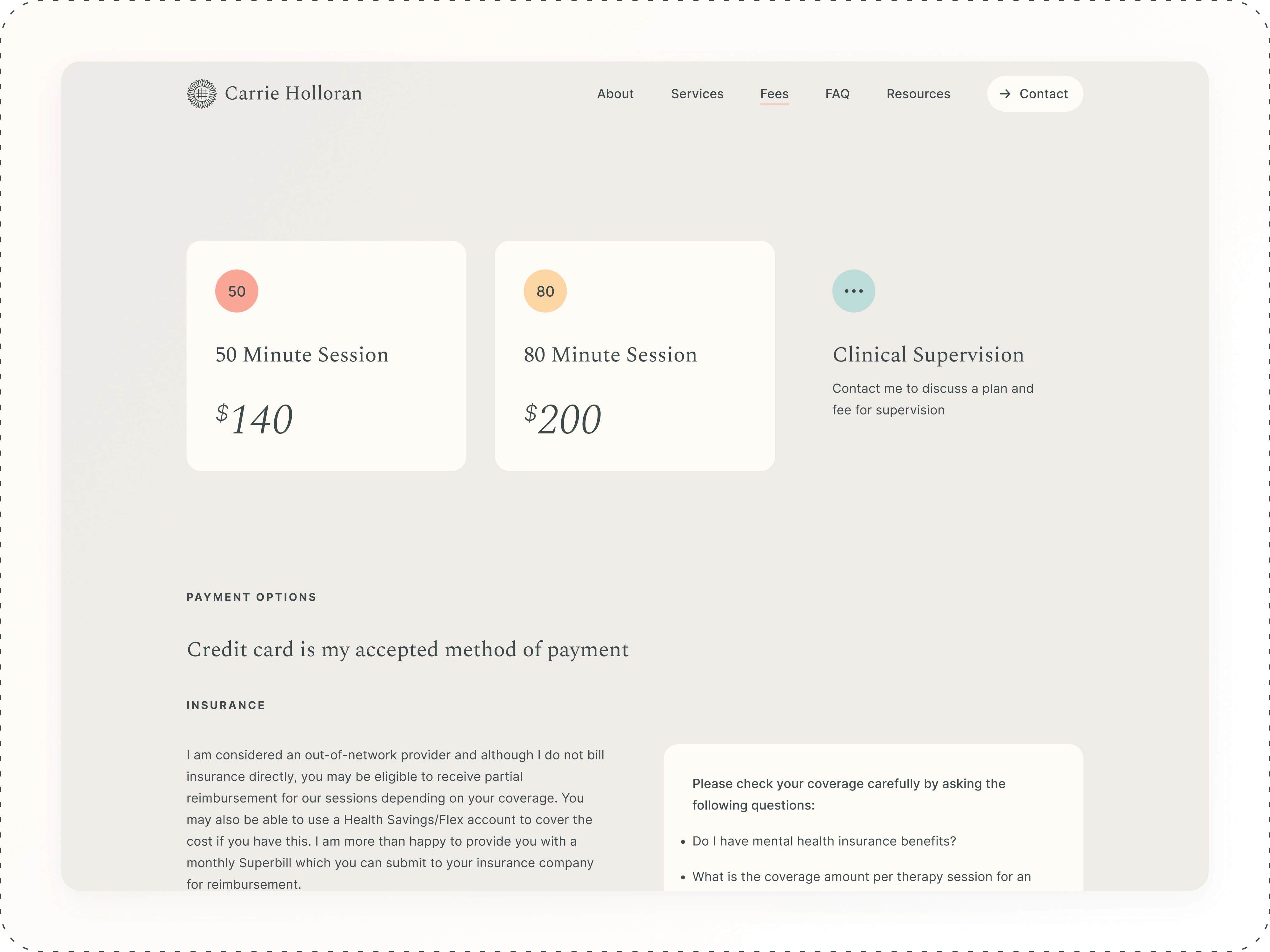The width and height of the screenshot is (1270, 952).
Task: Select the PAYMENT OPTIONS label
Action: pos(251,597)
